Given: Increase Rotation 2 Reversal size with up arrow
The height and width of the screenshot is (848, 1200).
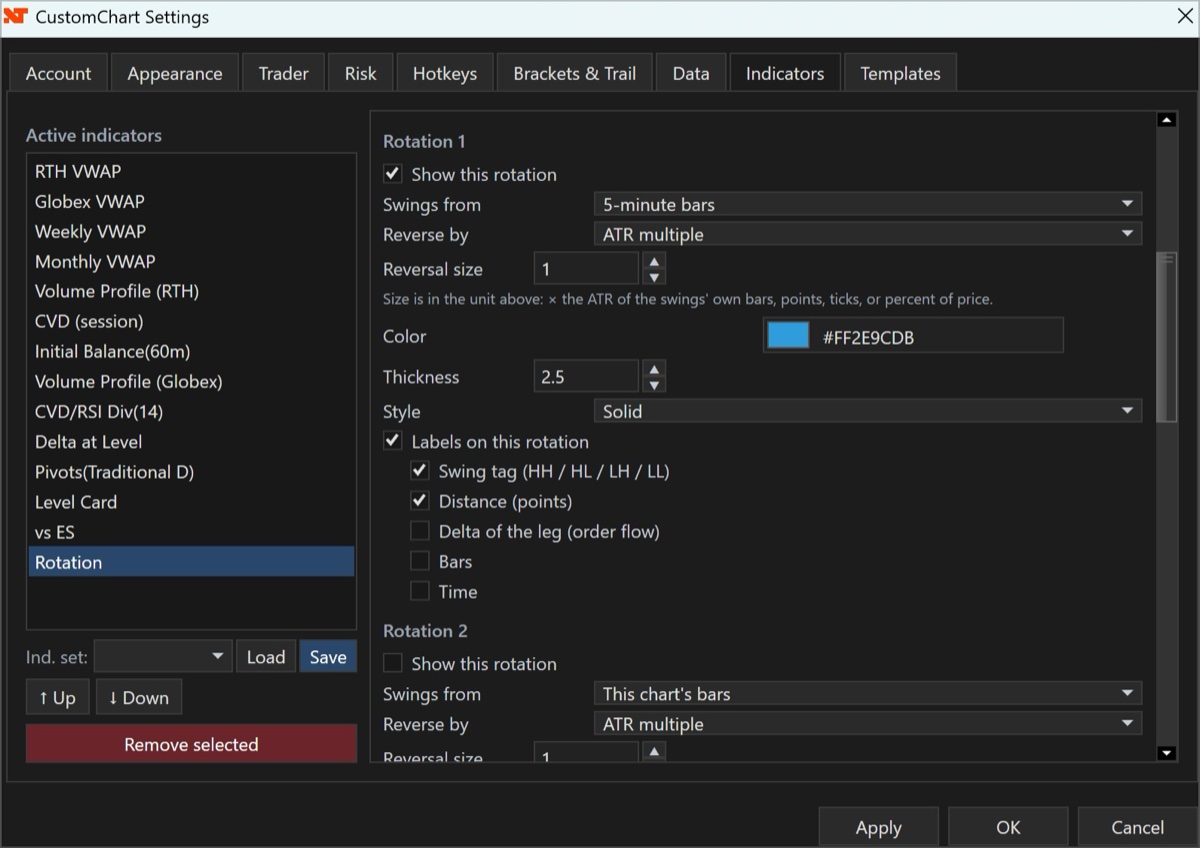Looking at the screenshot, I should (653, 751).
